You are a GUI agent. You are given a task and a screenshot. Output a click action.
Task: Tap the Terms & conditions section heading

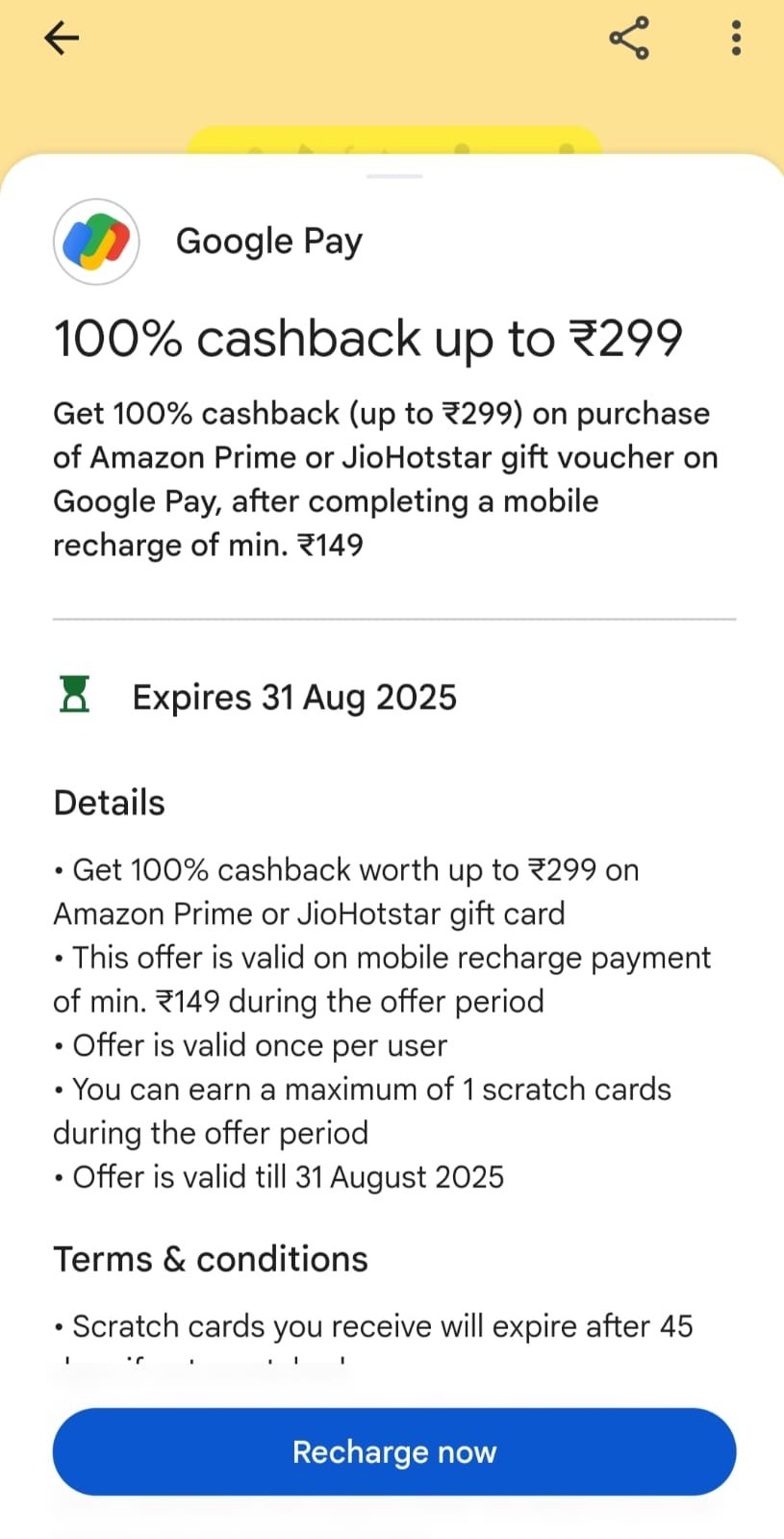click(x=210, y=1258)
